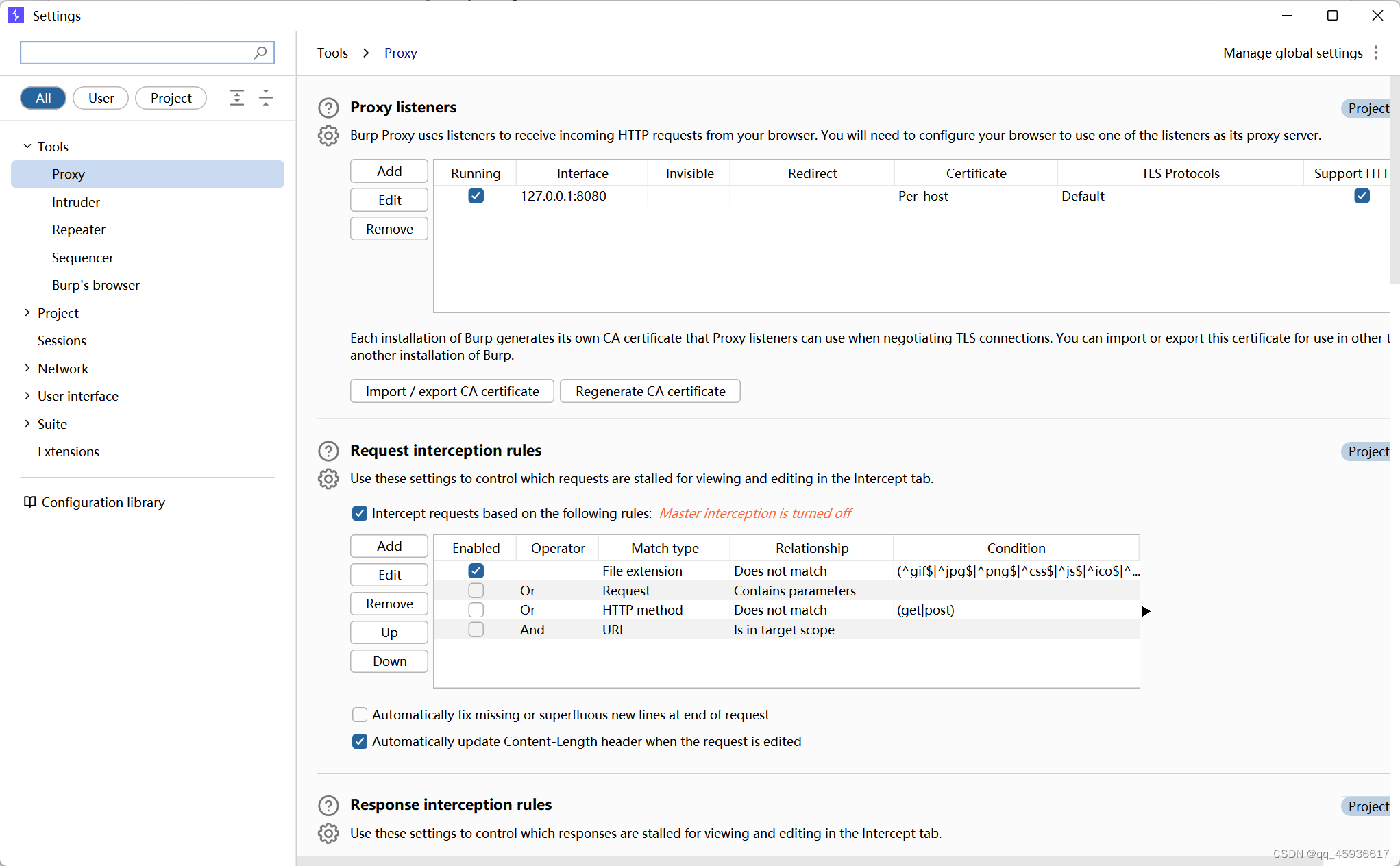This screenshot has height=866, width=1400.
Task: Expand the User interface tree node
Action: tap(27, 395)
